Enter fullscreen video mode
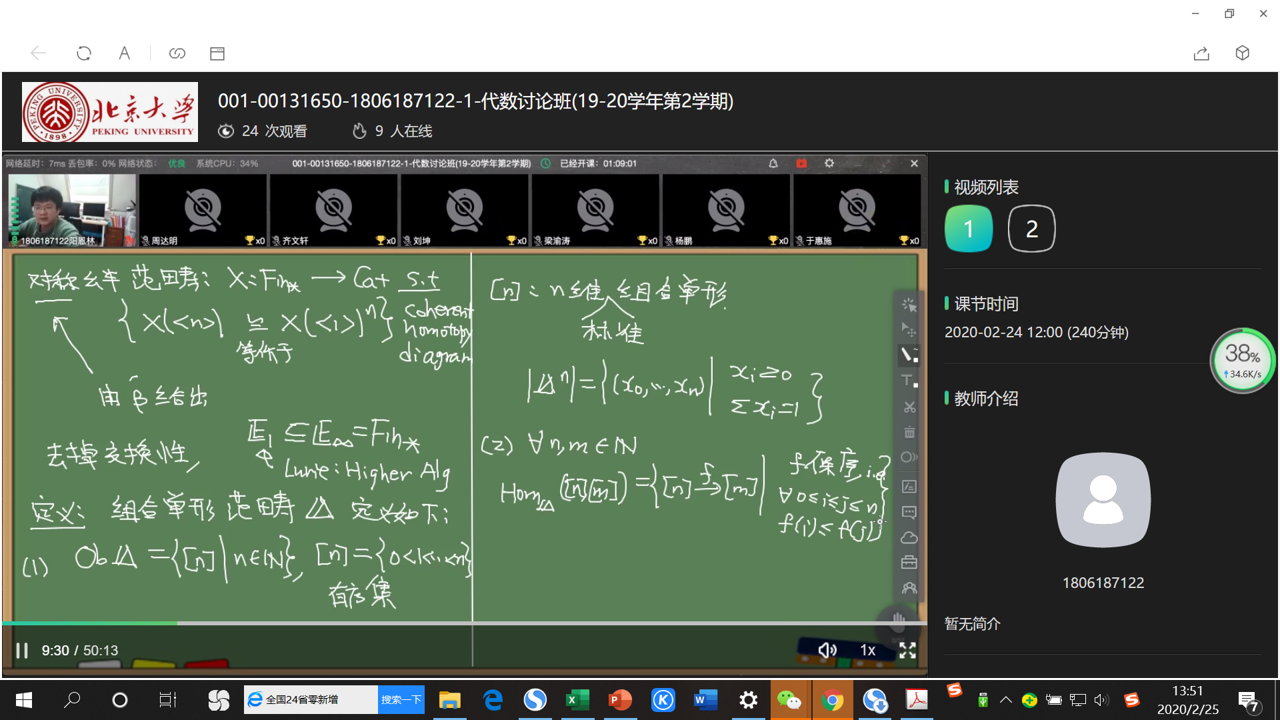 click(907, 650)
